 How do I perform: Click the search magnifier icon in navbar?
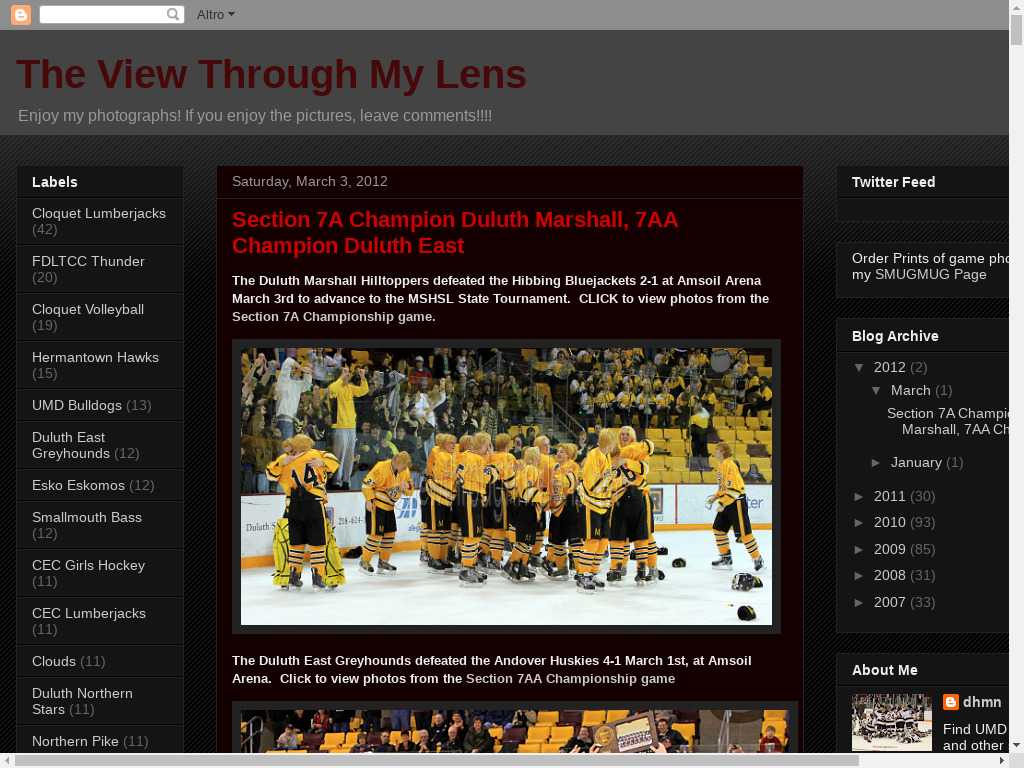point(173,15)
